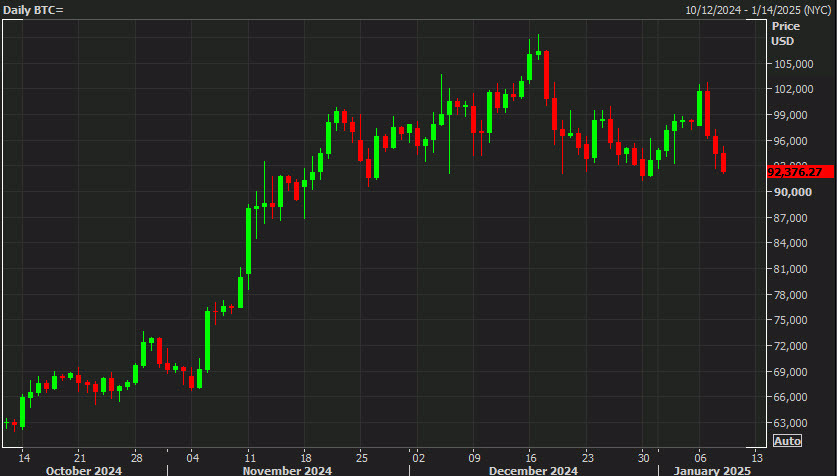Click the Auto scale button
837x476 pixels.
pyautogui.click(x=787, y=441)
